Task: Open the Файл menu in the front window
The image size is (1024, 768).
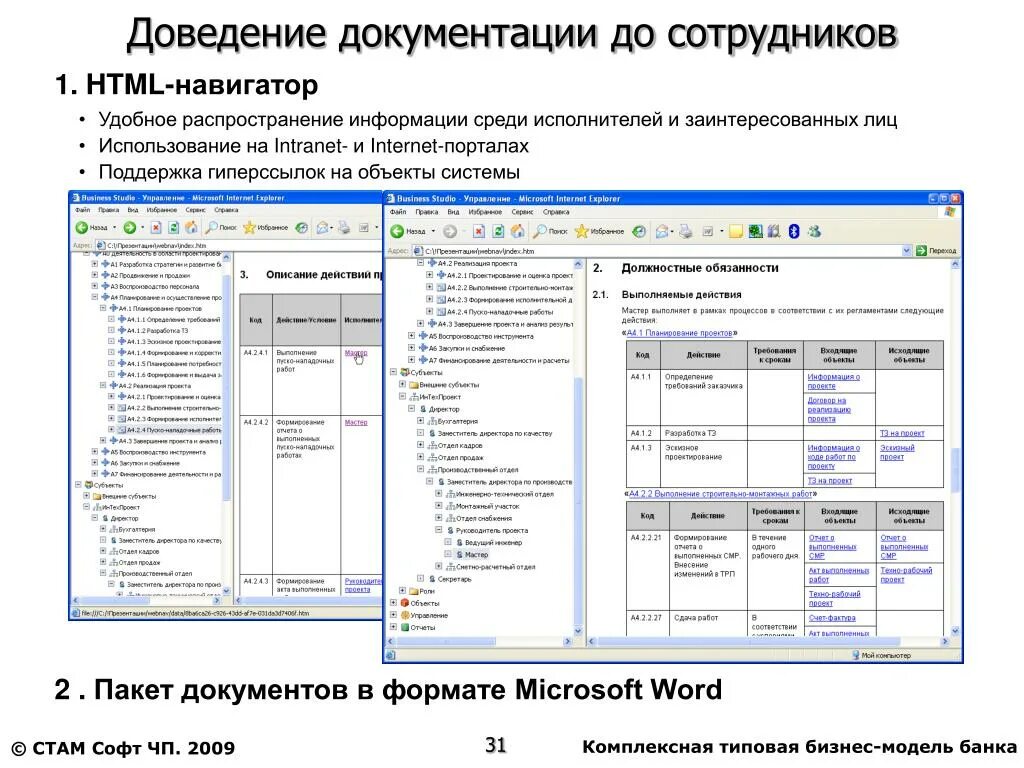Action: (x=398, y=212)
